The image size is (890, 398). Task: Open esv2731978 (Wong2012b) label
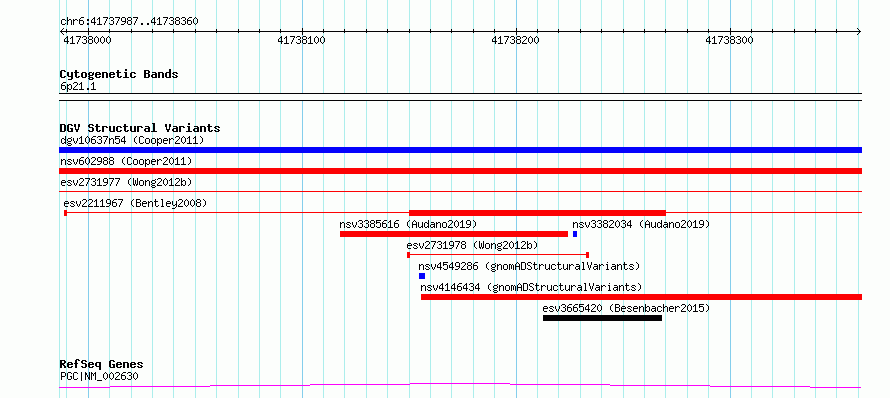[x=472, y=245]
